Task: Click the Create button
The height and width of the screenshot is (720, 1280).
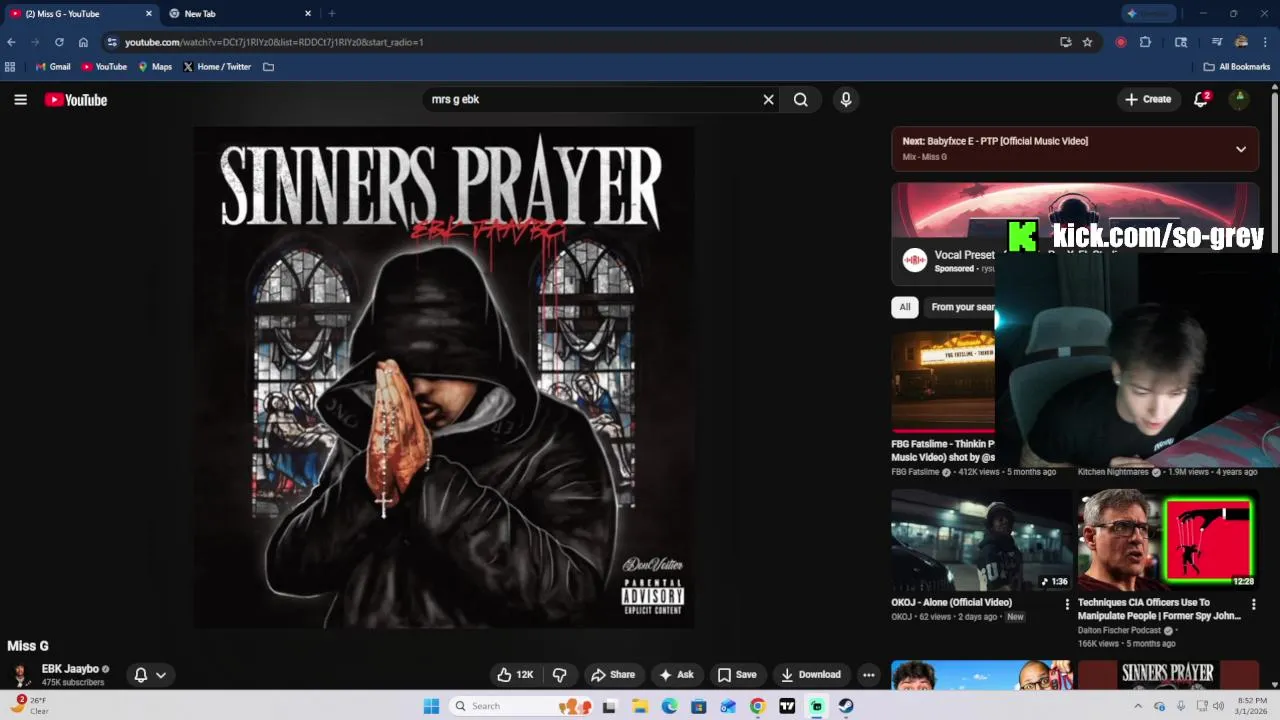Action: (x=1148, y=99)
